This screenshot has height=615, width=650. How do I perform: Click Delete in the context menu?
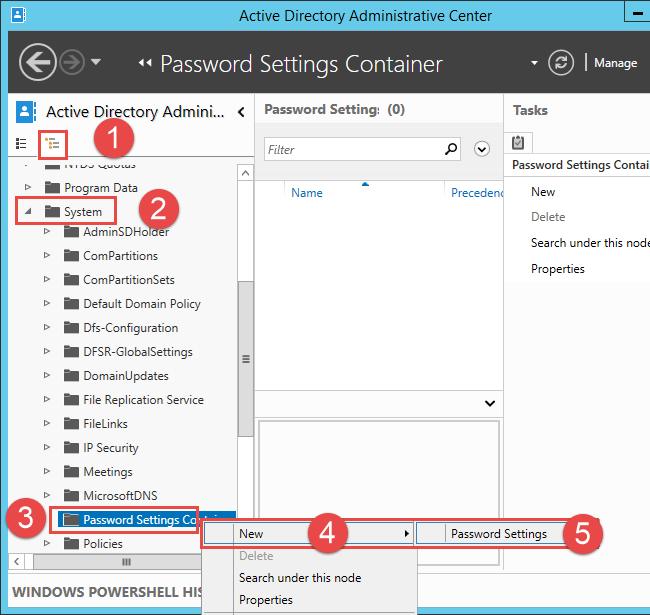click(256, 556)
